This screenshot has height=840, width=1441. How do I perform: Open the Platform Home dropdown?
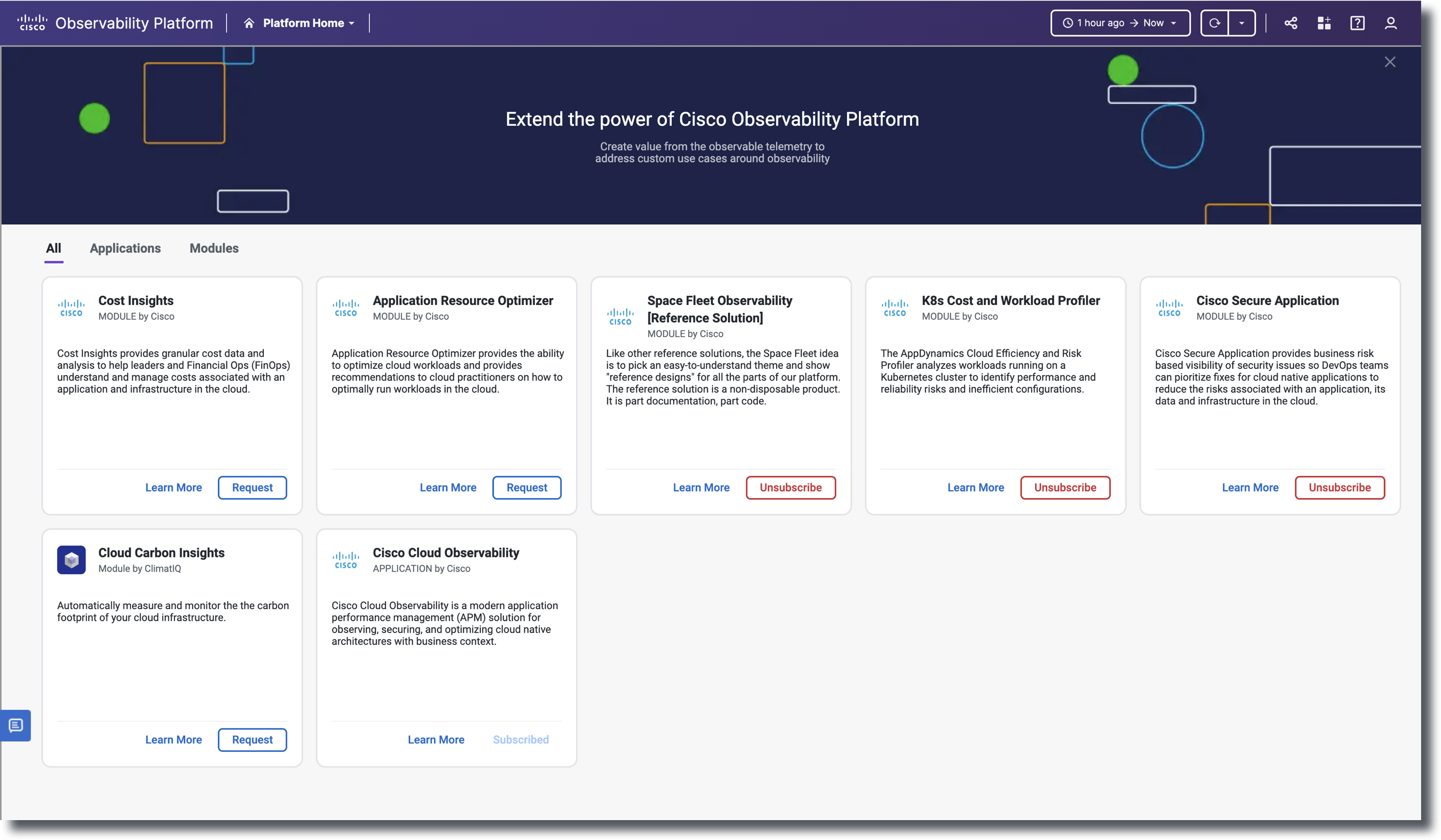(x=308, y=23)
